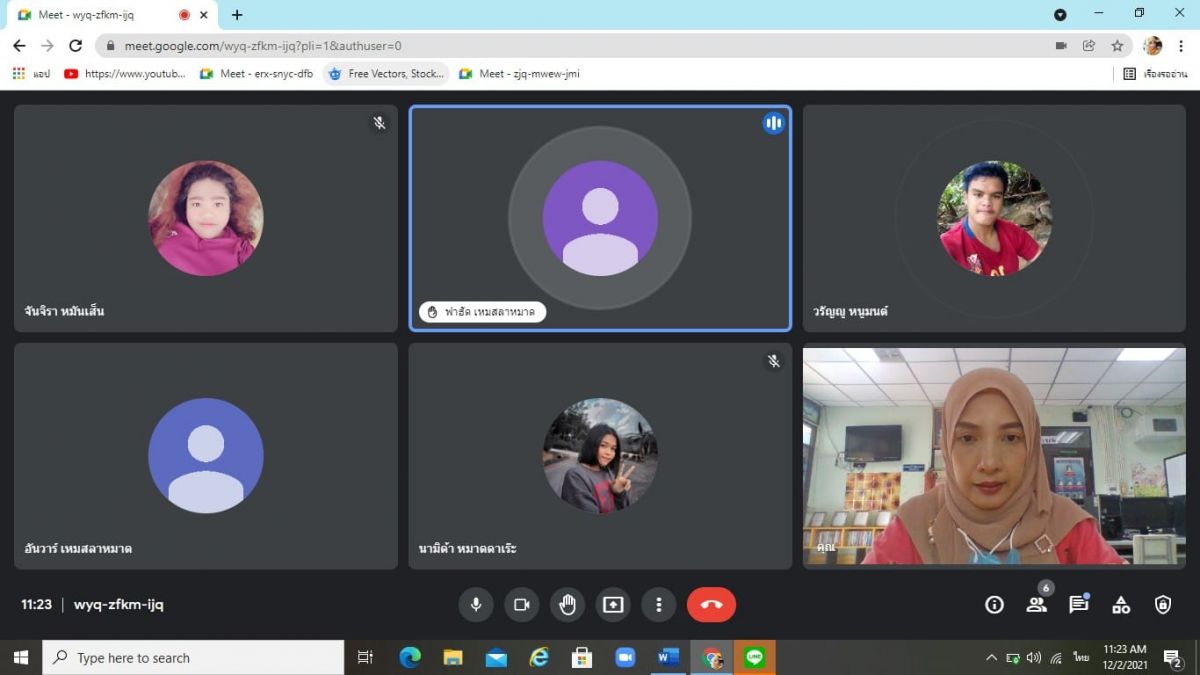Open the tab search dropdown arrow
1200x675 pixels.
[x=1060, y=15]
